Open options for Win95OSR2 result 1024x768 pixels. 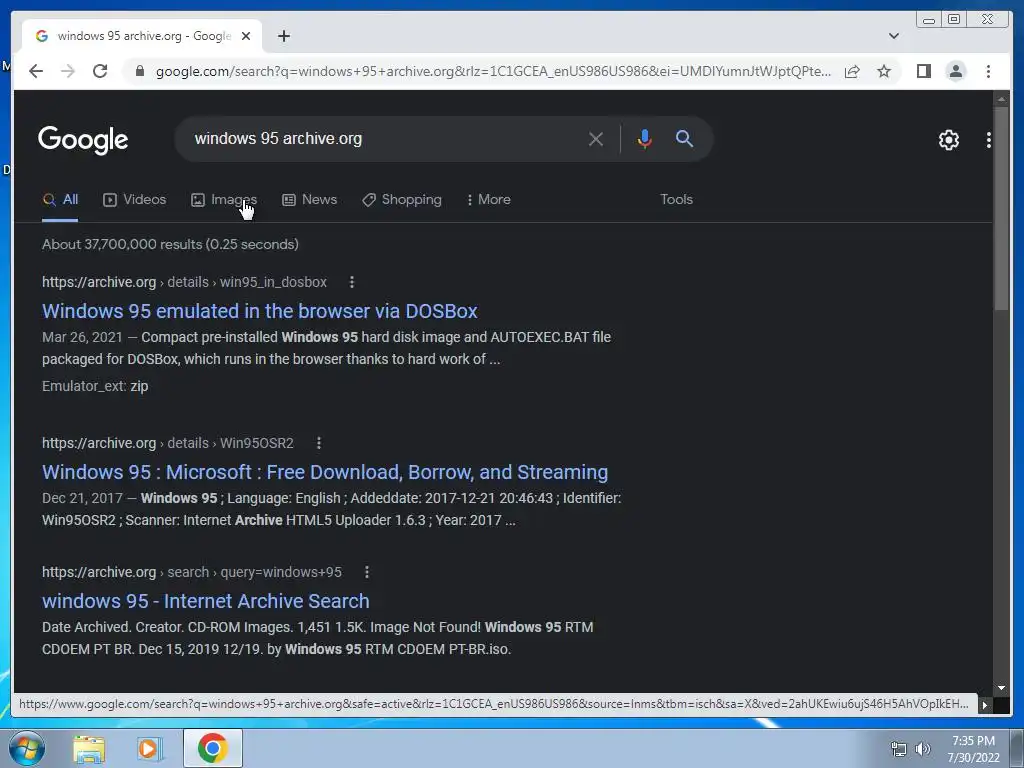(x=319, y=443)
